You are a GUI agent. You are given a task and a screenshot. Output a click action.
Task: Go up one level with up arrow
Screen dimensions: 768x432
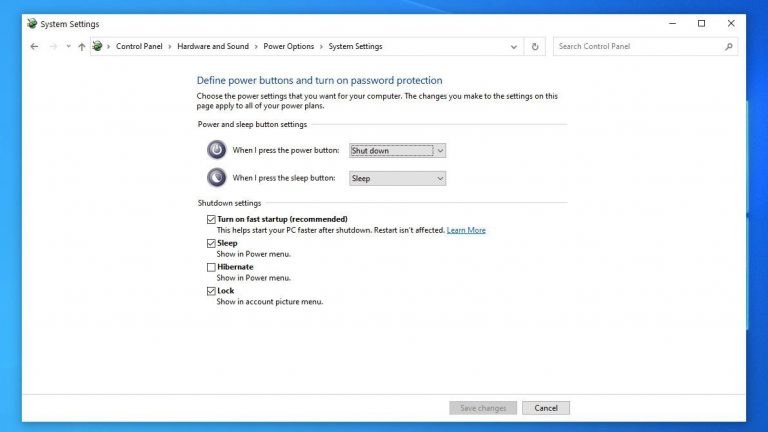pyautogui.click(x=82, y=47)
